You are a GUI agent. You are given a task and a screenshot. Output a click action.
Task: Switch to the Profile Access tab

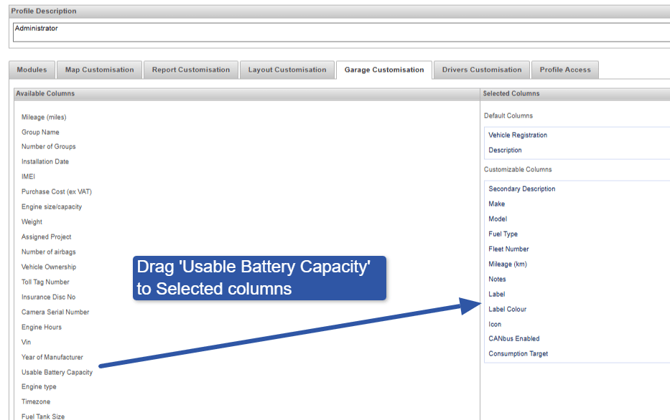coord(565,70)
